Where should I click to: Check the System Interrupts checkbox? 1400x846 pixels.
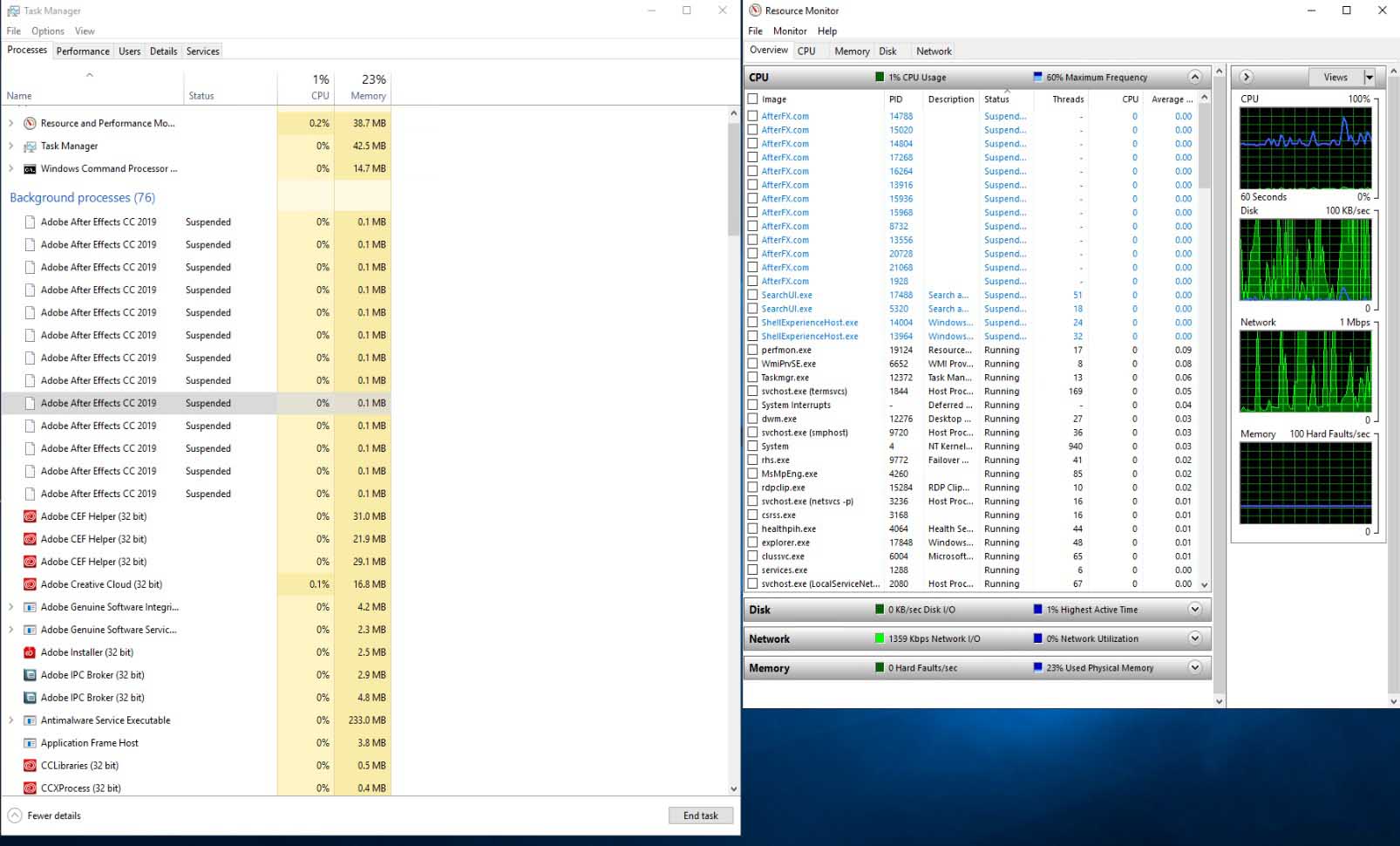[752, 405]
